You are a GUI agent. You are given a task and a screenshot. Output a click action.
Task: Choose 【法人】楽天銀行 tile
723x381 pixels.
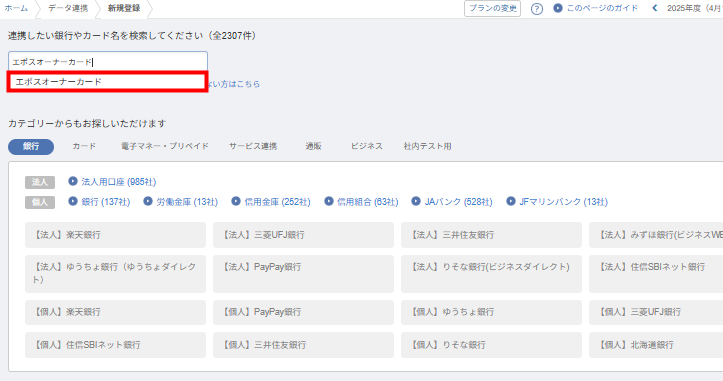pyautogui.click(x=115, y=235)
